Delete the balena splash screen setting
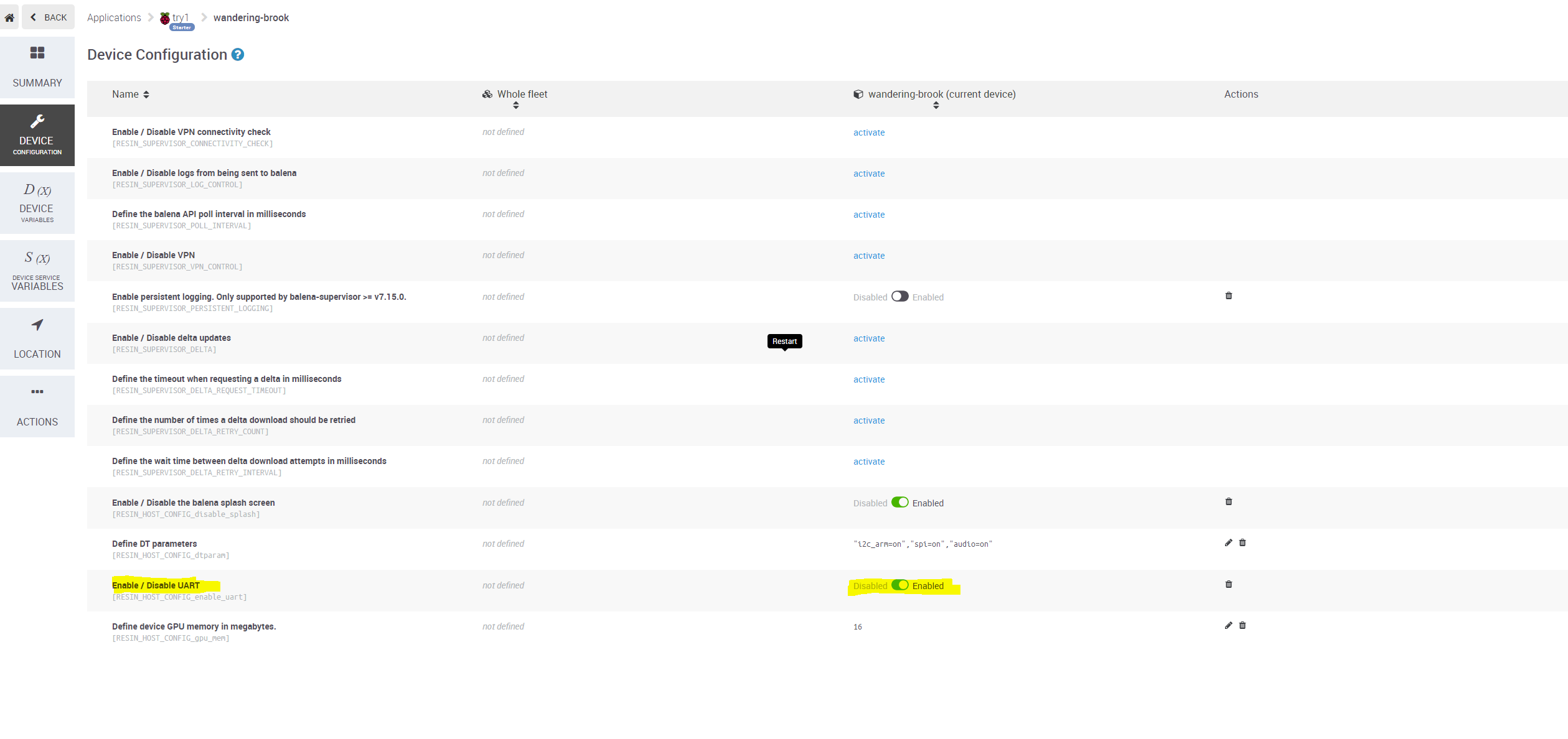 click(1228, 502)
